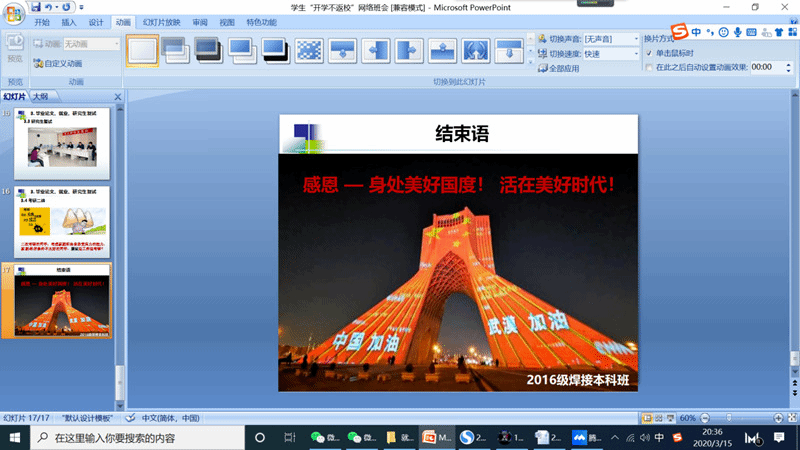Click the Office button
The image size is (800, 450).
pos(14,10)
